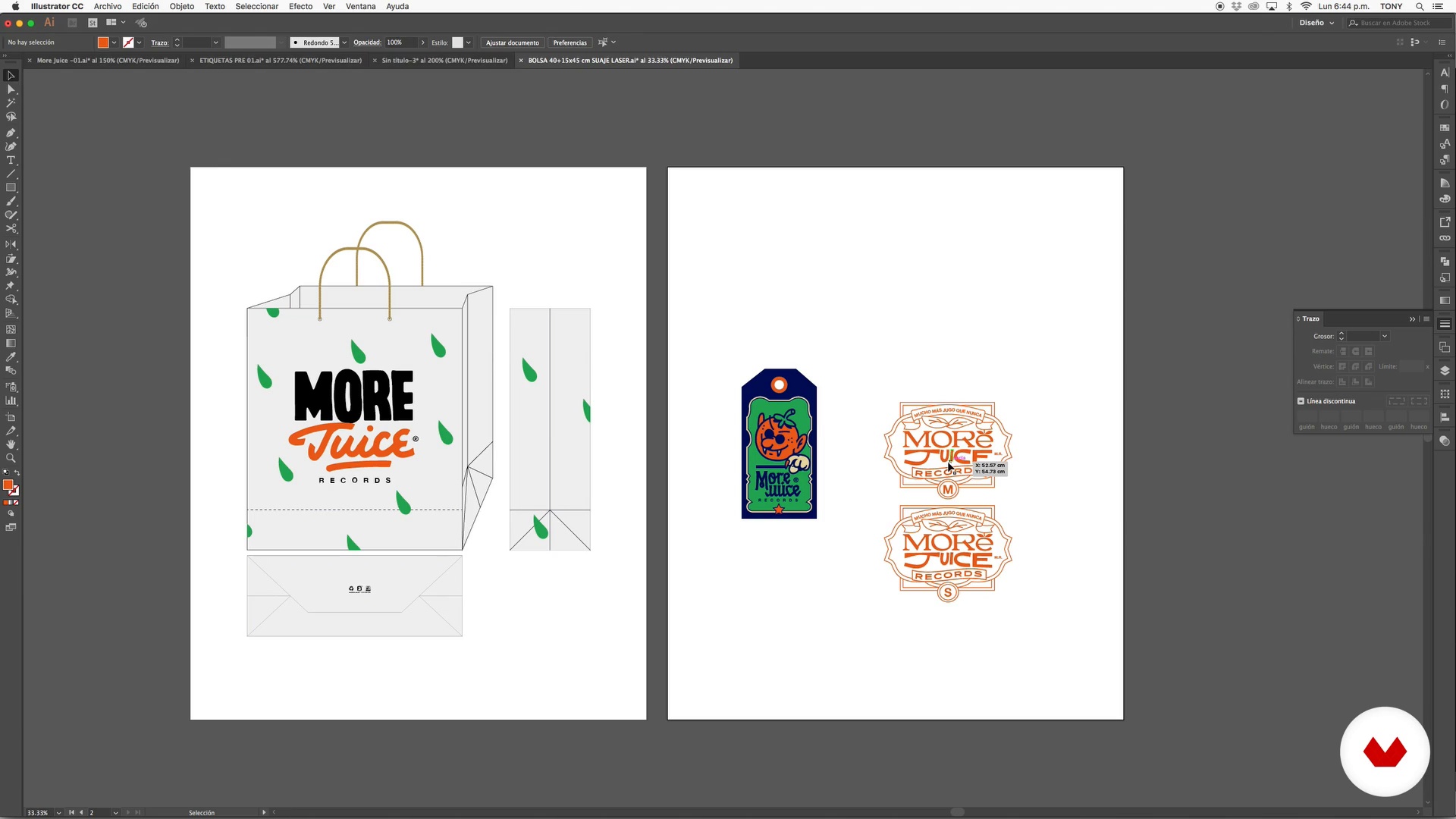Open the Trazo panel options menu
The image size is (1456, 819).
(1426, 319)
